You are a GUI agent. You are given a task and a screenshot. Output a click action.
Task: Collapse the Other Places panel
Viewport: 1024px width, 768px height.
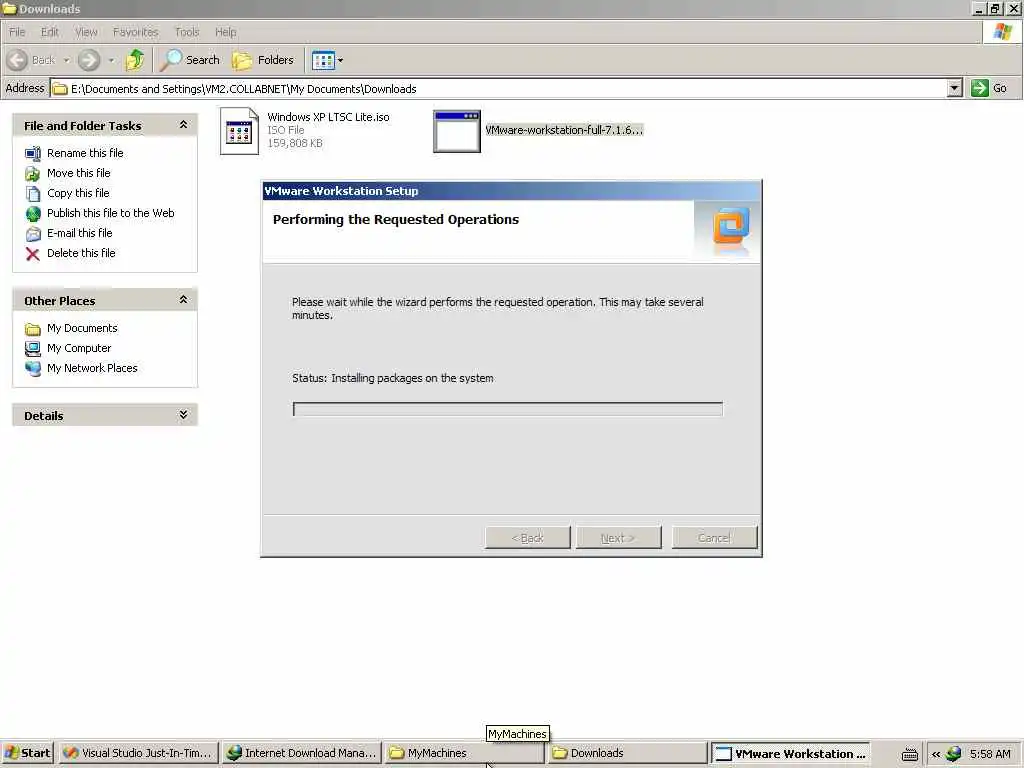coord(184,300)
